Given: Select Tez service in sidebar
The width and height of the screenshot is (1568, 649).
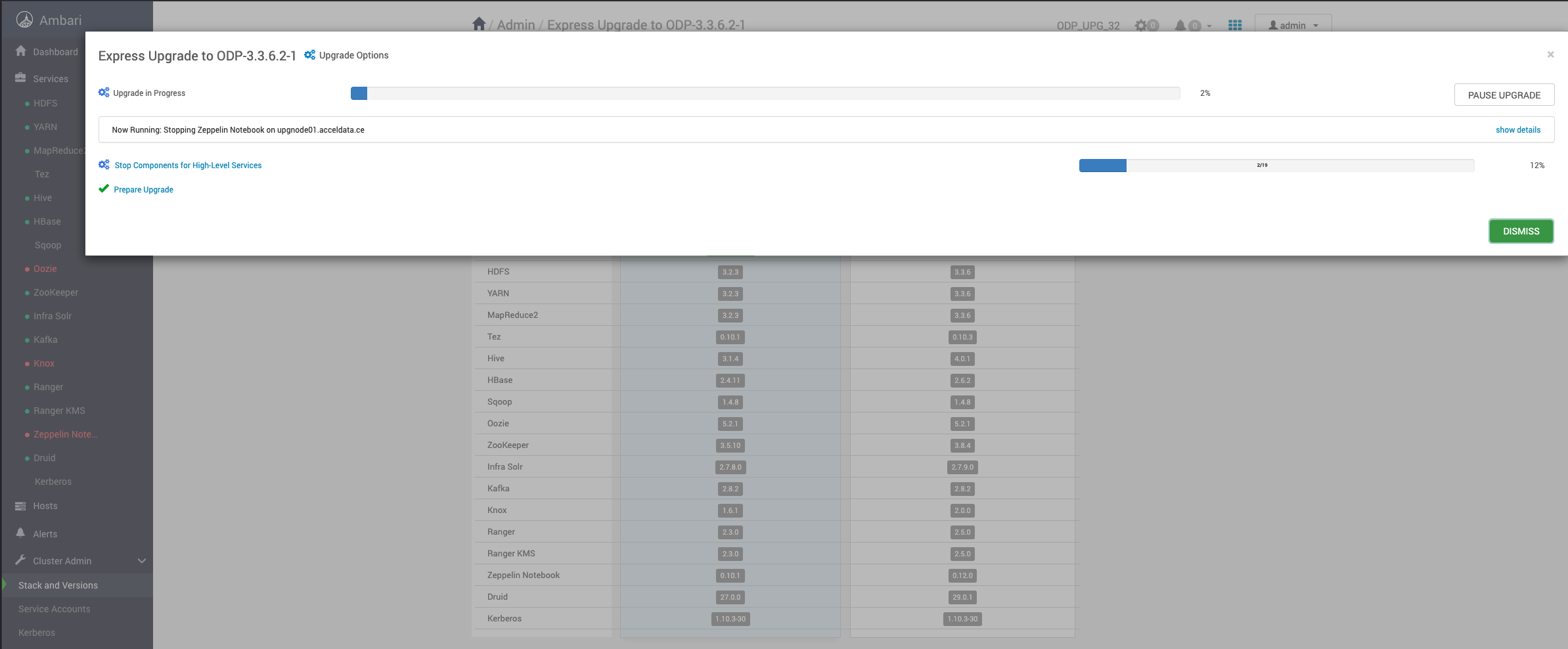Looking at the screenshot, I should 42,174.
